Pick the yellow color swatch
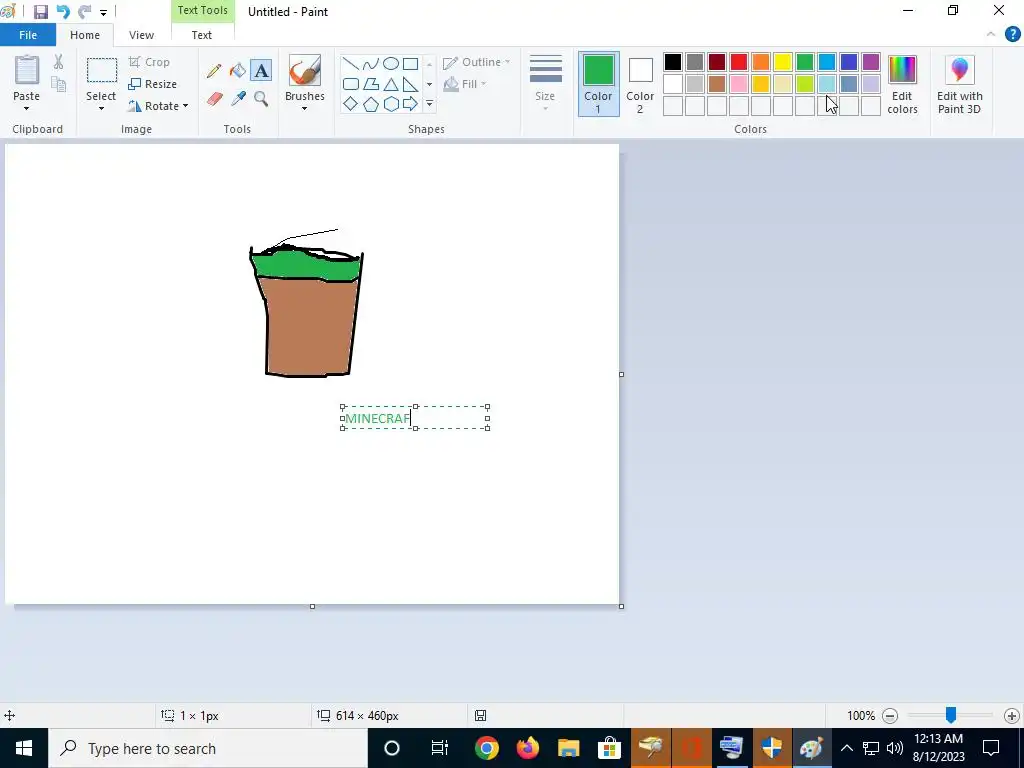The height and width of the screenshot is (768, 1024). pyautogui.click(x=783, y=62)
